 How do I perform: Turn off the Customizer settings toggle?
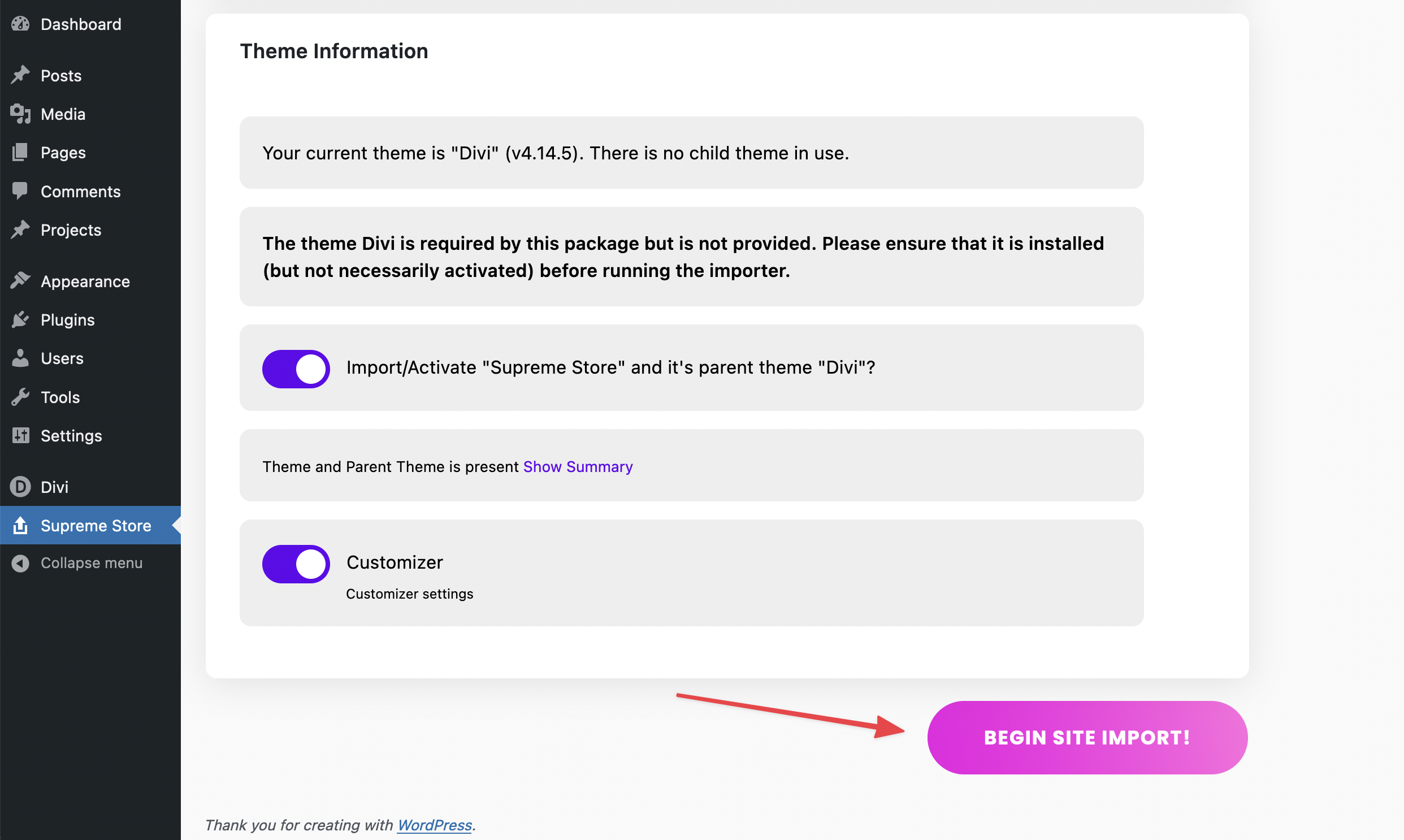(296, 564)
